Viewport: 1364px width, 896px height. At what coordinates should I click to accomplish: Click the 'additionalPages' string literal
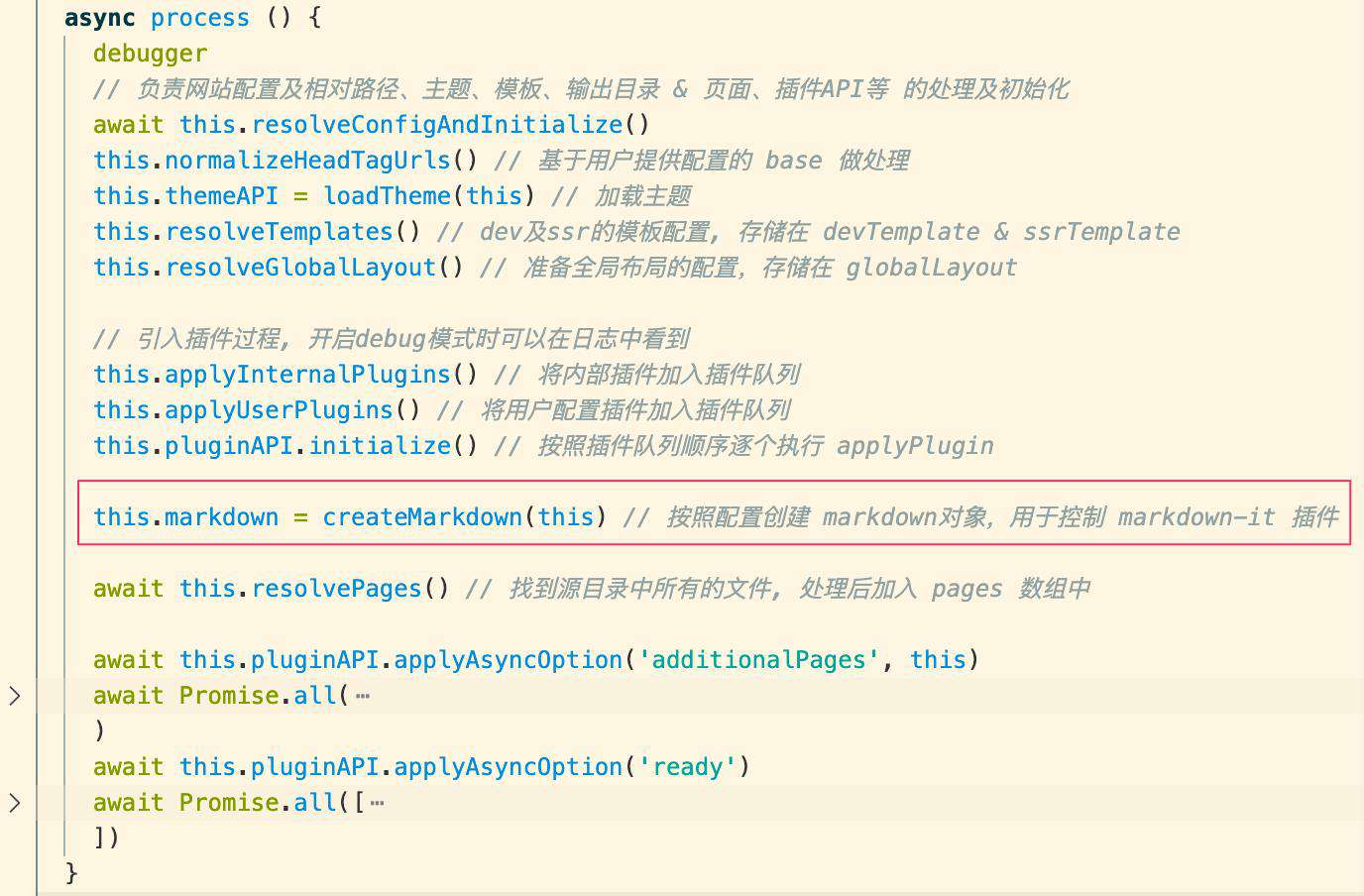coord(759,660)
